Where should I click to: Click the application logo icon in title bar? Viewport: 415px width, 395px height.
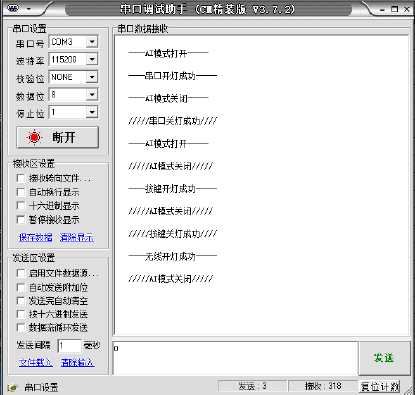tap(13, 8)
